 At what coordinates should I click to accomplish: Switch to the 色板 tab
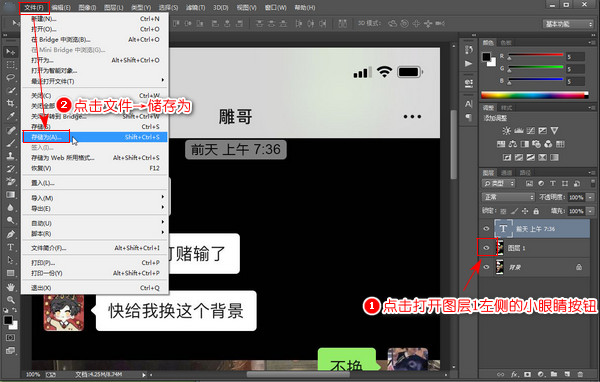tap(506, 42)
